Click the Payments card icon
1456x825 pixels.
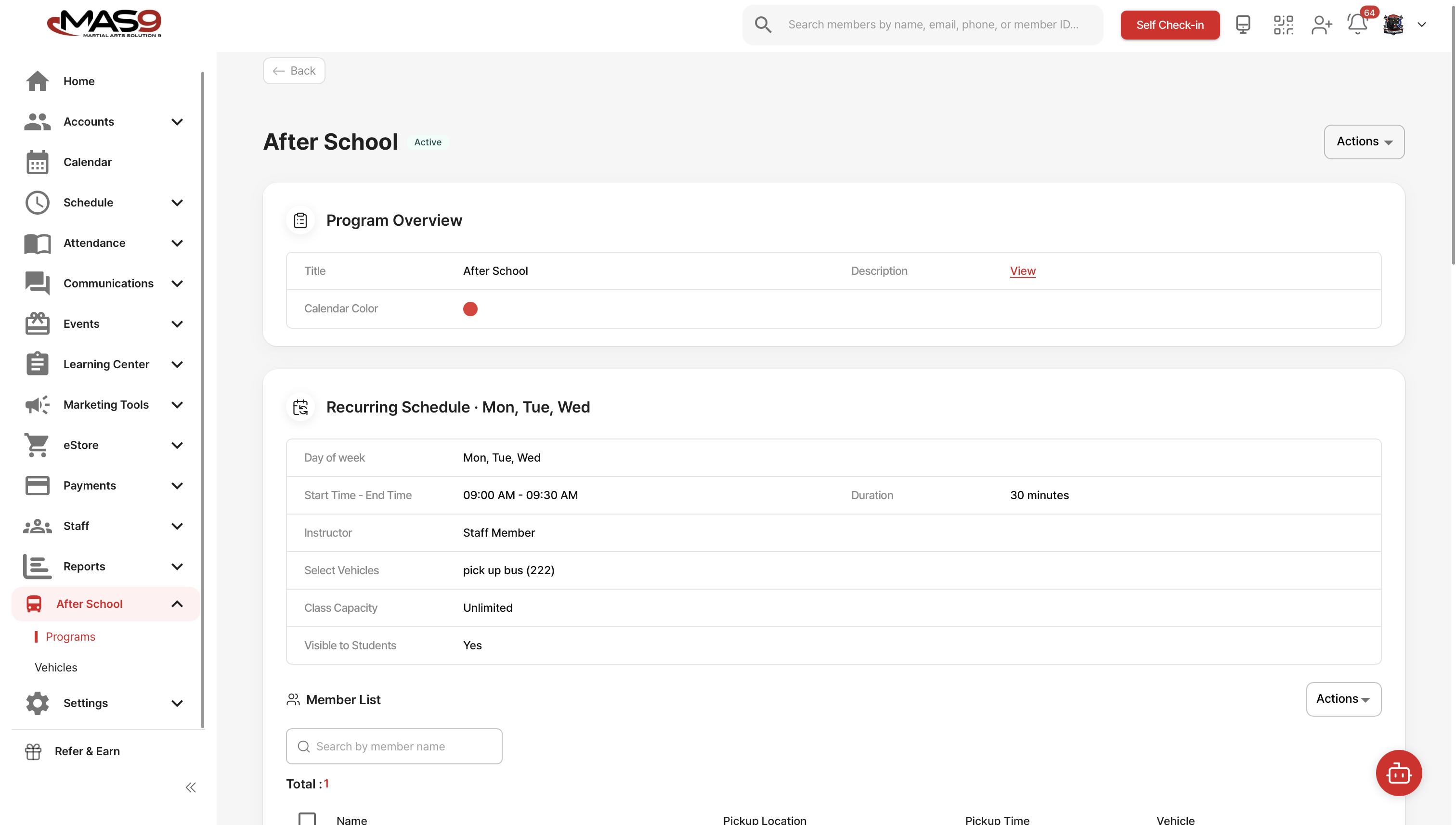pos(38,486)
